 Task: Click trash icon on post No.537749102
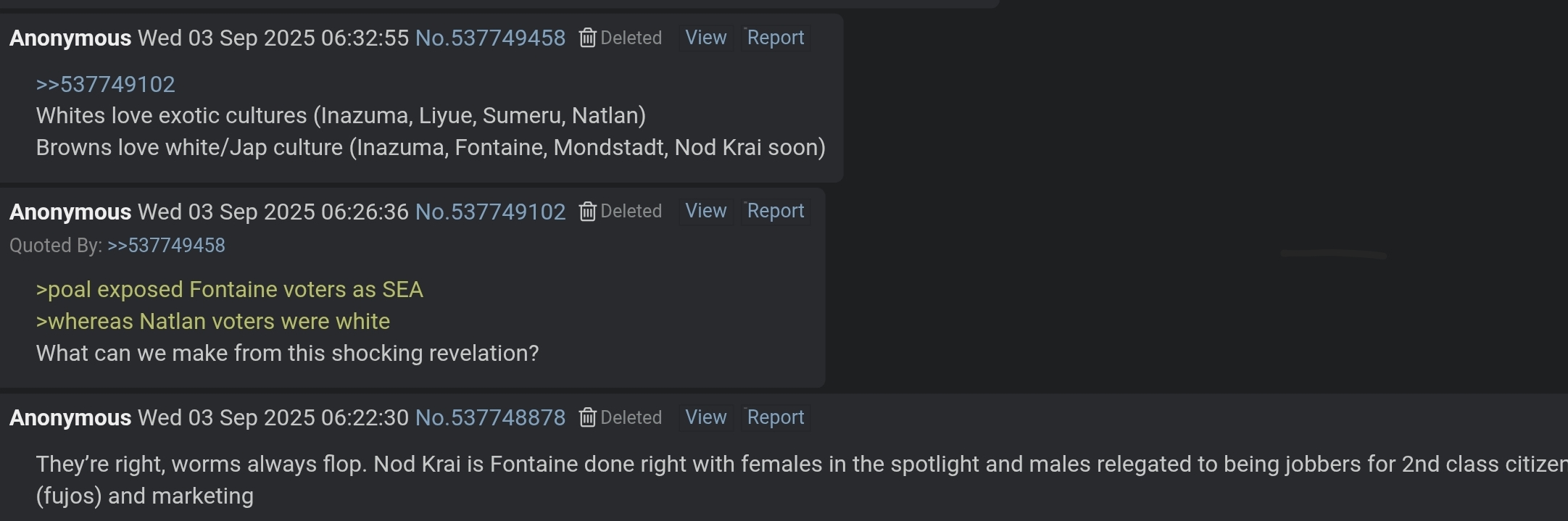(x=587, y=212)
